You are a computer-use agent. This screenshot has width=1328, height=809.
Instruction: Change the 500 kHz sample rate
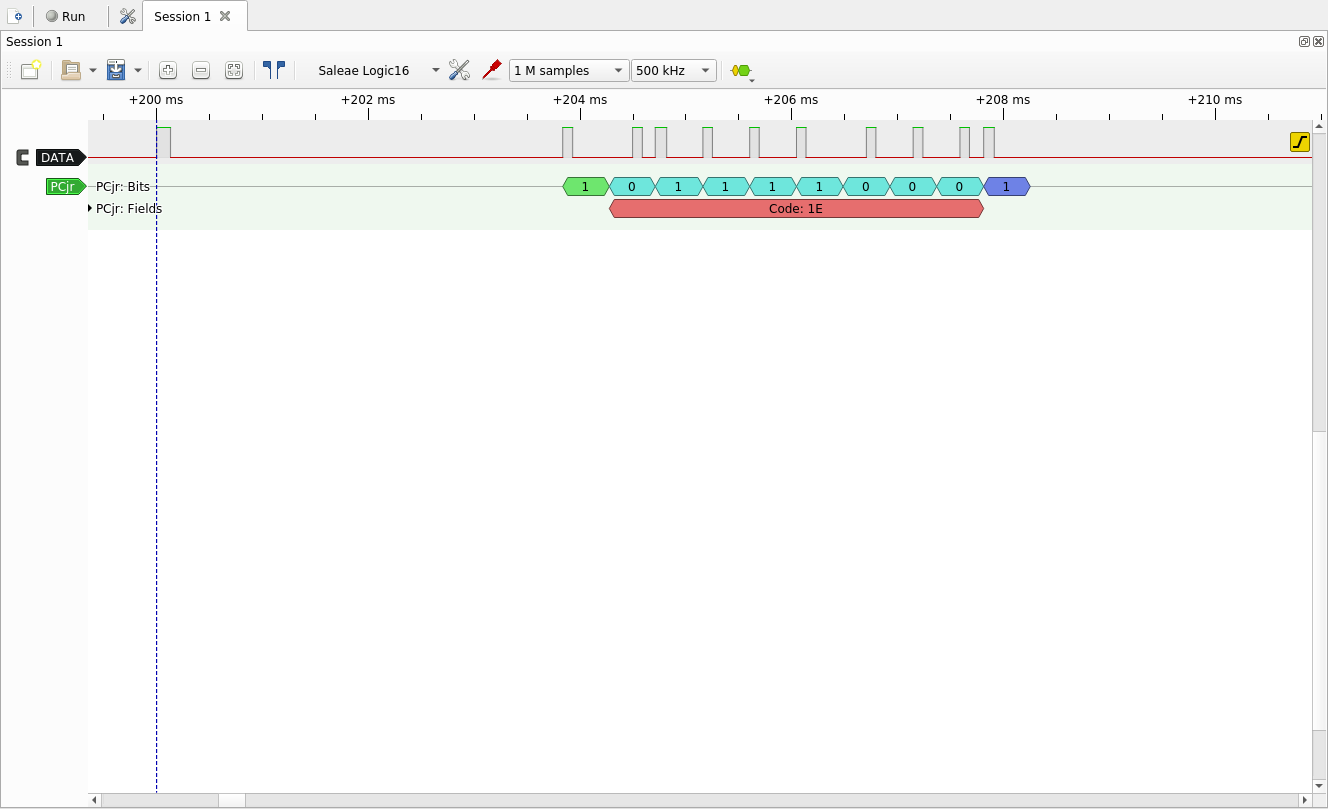tap(674, 70)
